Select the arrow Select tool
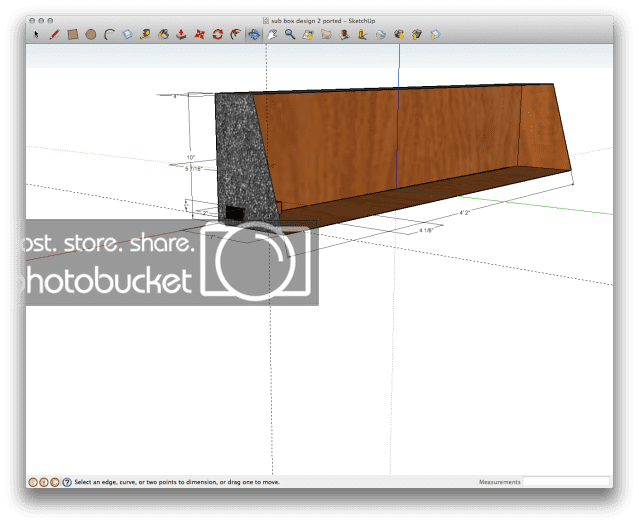 click(x=36, y=34)
